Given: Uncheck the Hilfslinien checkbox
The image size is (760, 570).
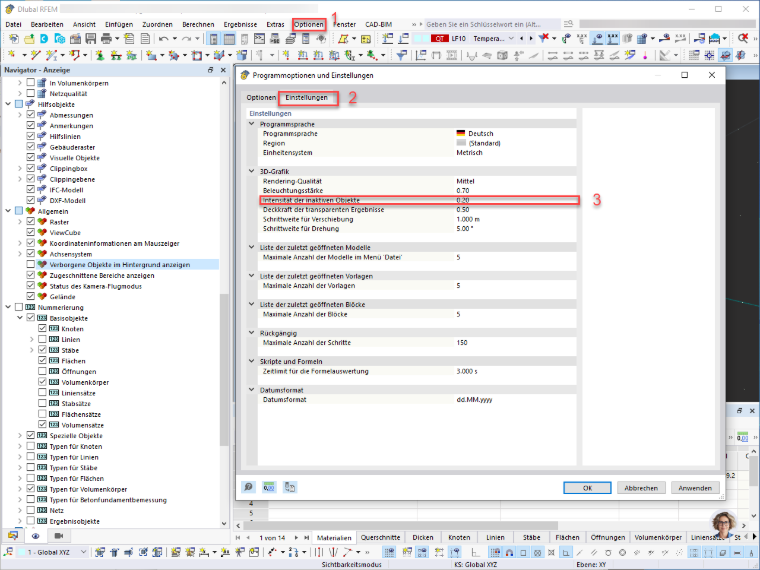Looking at the screenshot, I should 31,136.
